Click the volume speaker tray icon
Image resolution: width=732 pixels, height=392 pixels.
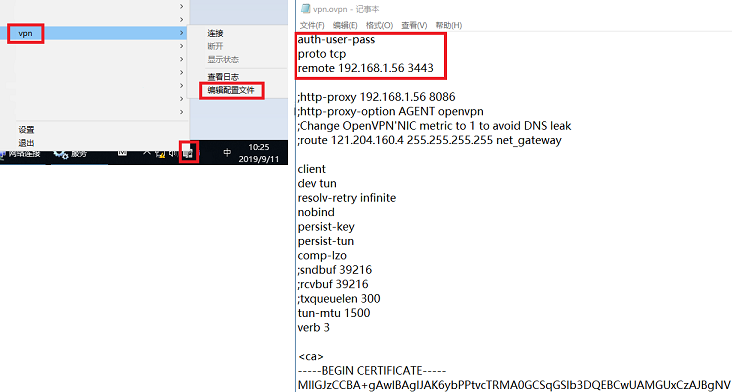point(173,153)
